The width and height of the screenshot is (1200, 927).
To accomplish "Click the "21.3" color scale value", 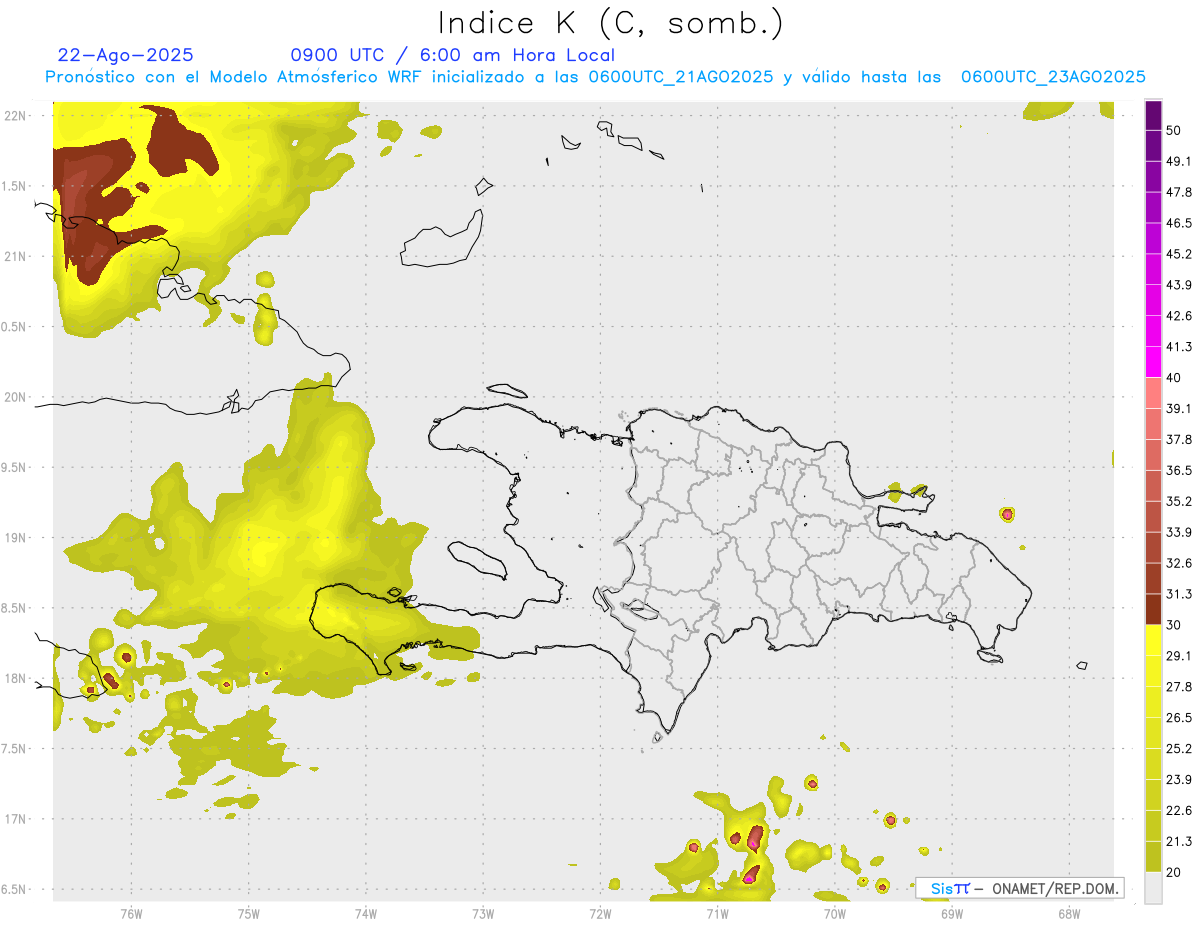I will click(x=1179, y=841).
